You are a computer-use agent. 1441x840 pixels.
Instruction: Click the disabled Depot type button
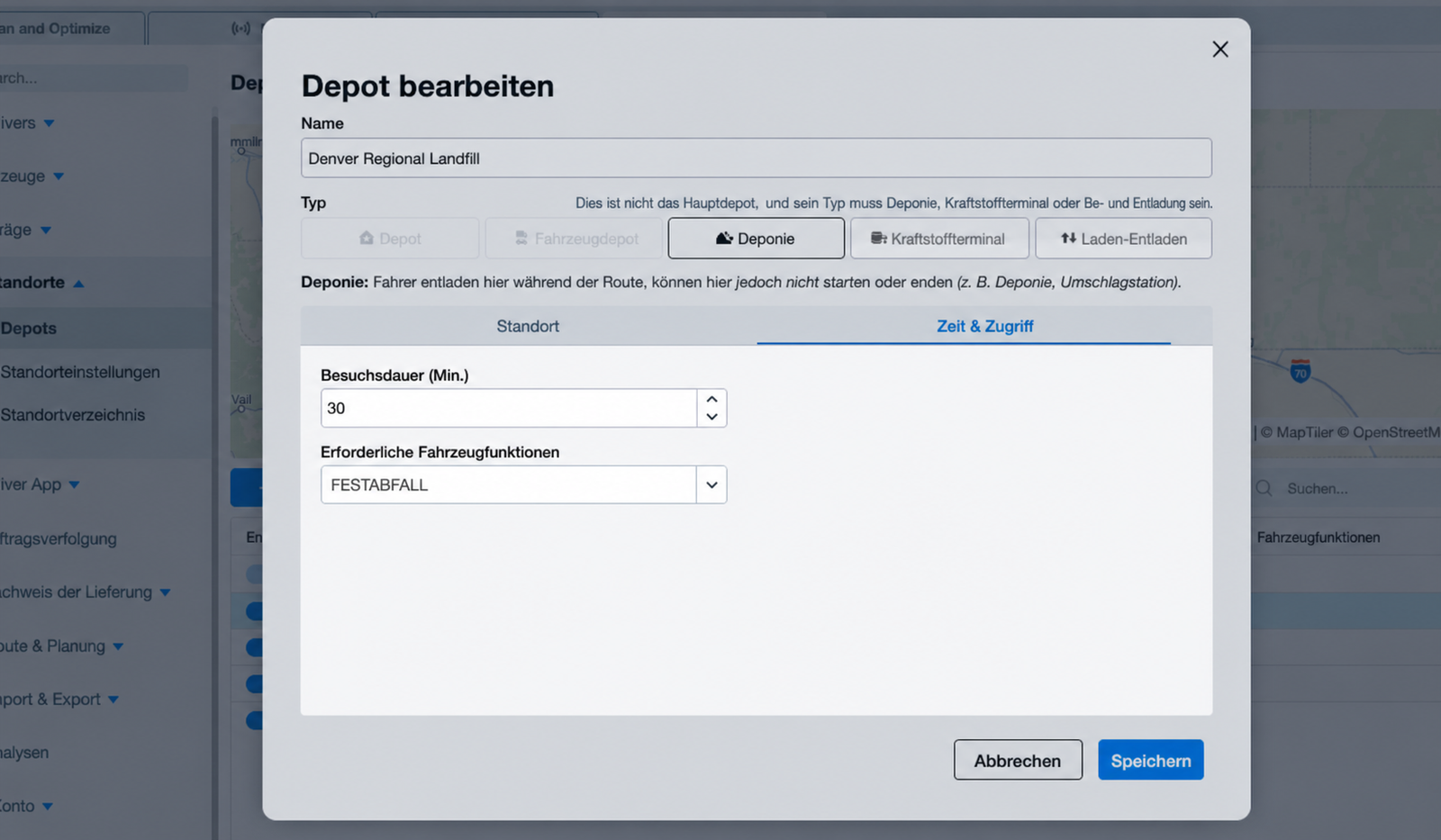click(x=390, y=239)
